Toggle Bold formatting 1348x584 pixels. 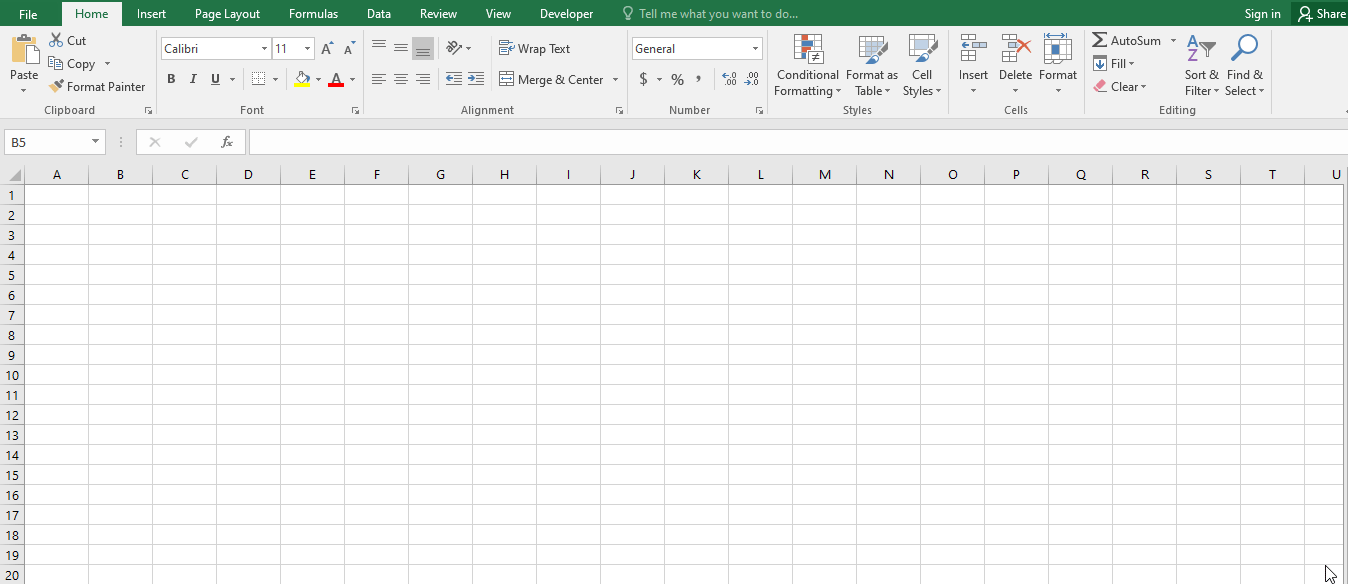(x=171, y=79)
